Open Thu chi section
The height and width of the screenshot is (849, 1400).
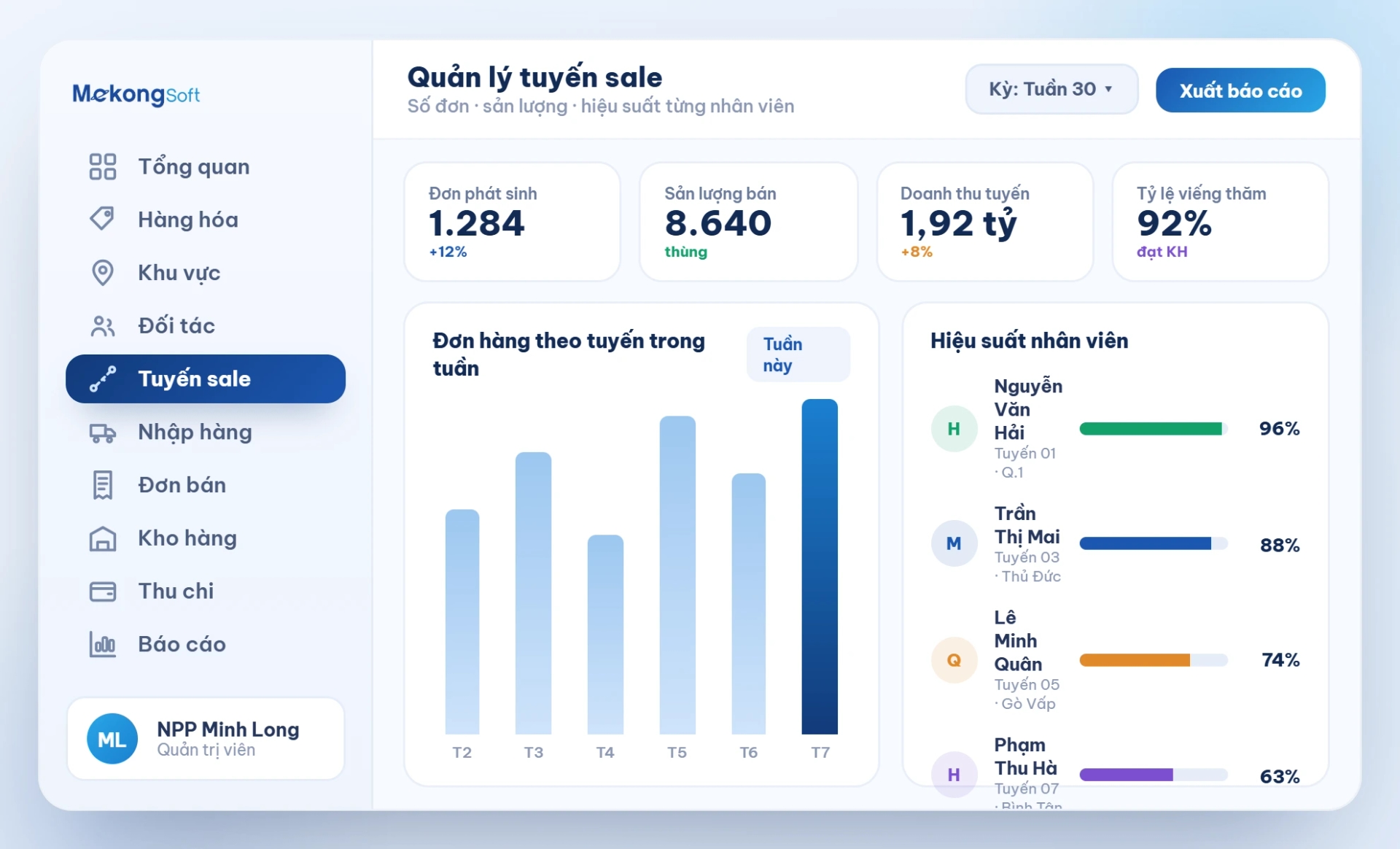point(206,591)
